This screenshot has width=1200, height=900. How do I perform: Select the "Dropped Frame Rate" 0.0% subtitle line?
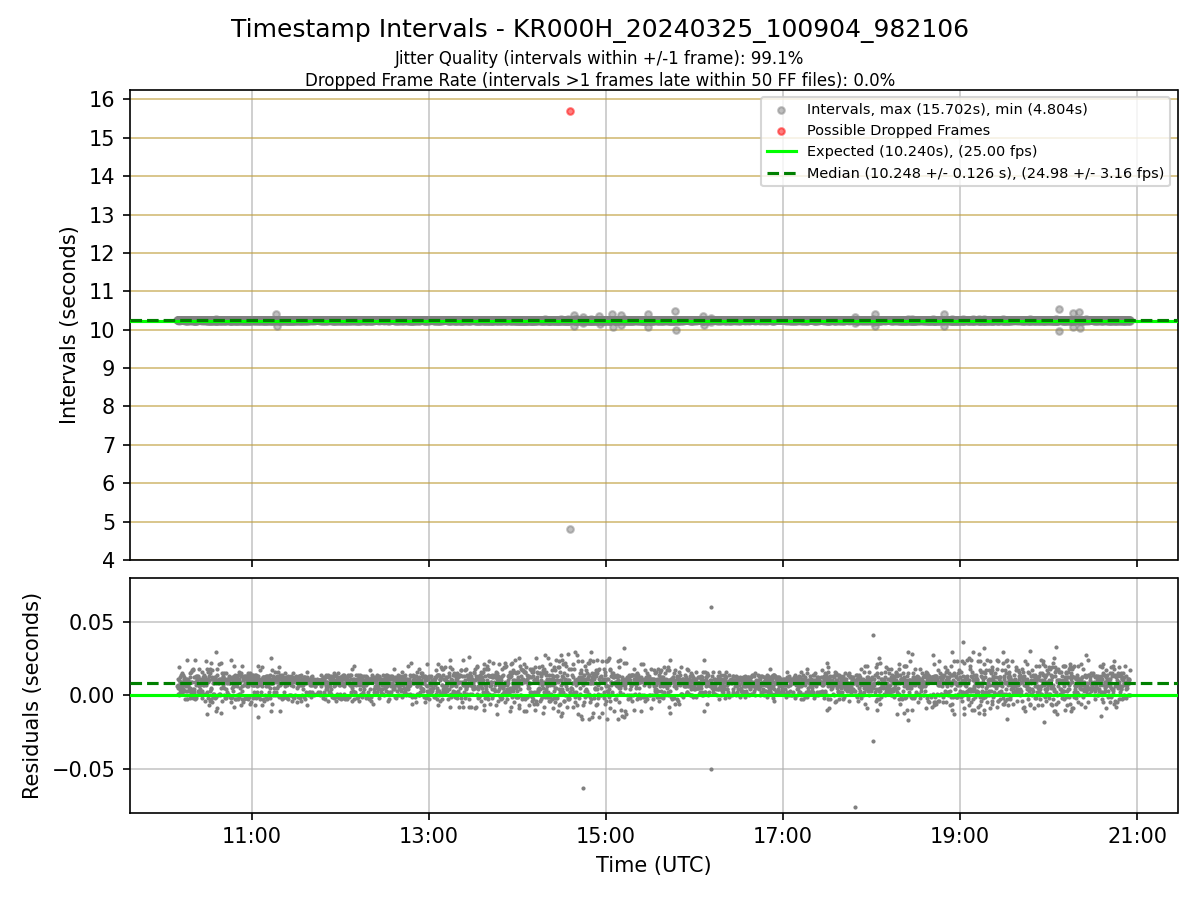(600, 79)
